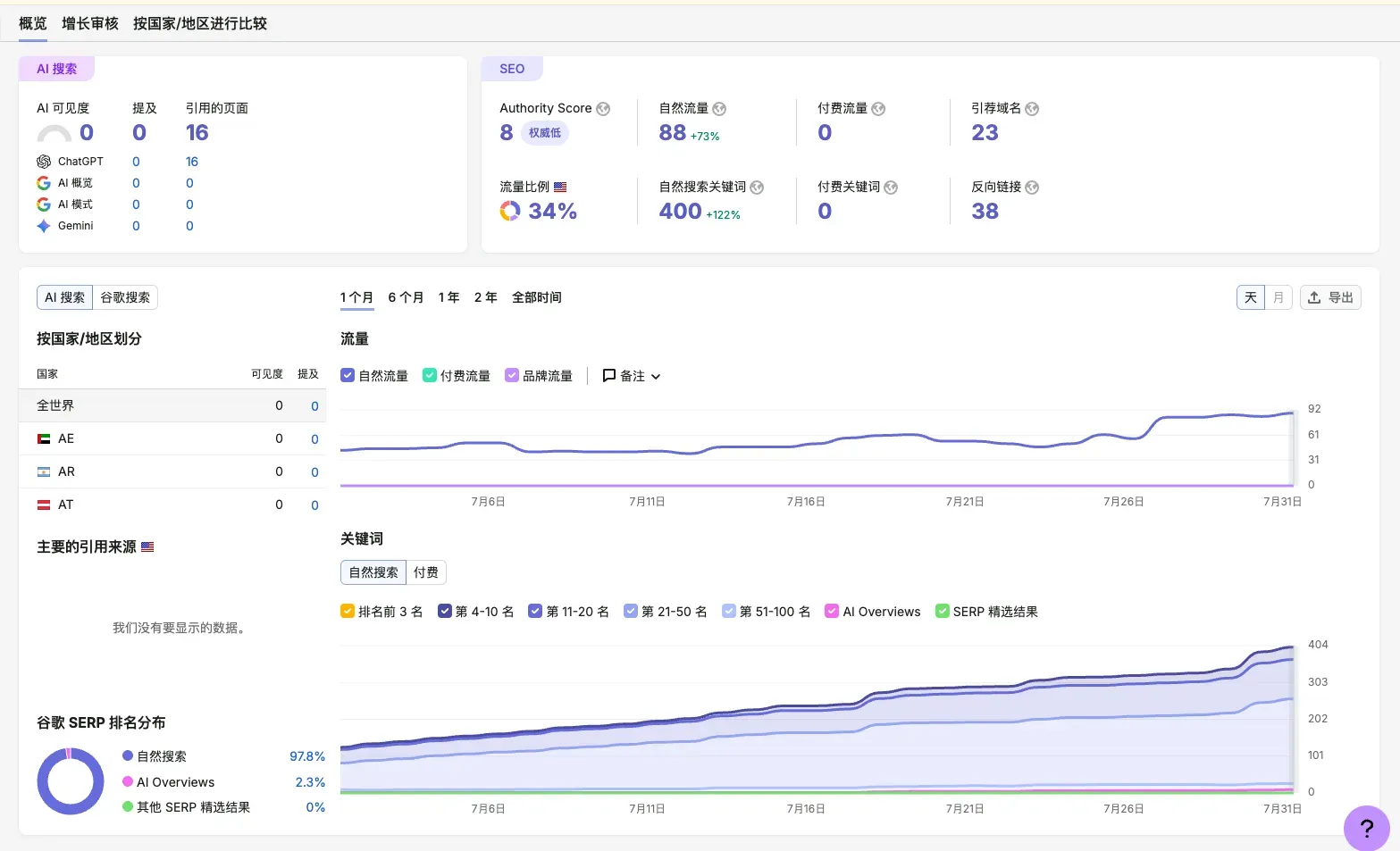Open the 增长审核 tab
The image size is (1400, 851).
[90, 23]
